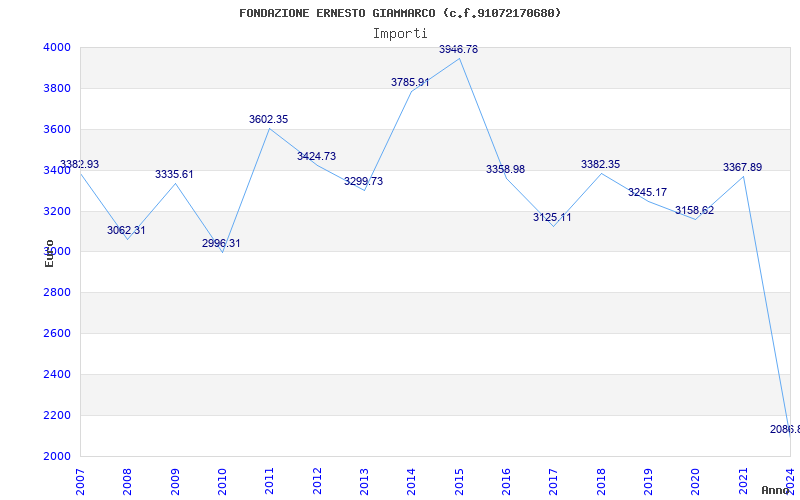The height and width of the screenshot is (500, 800).
Task: Click x-axis year 2015
Action: click(459, 482)
